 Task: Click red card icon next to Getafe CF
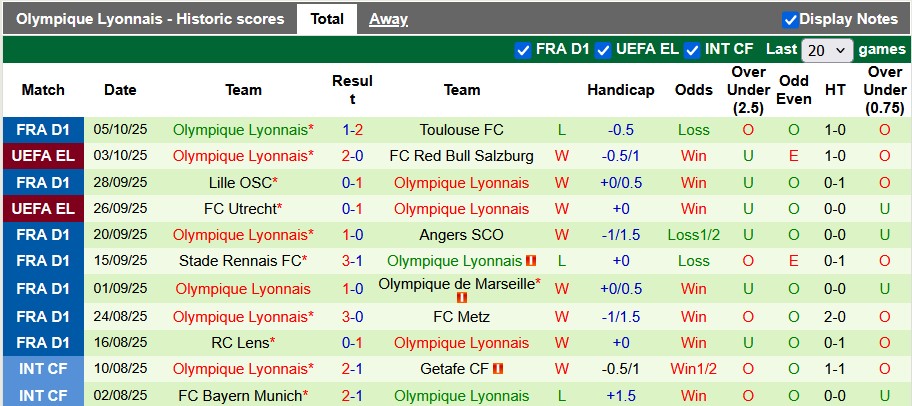tap(498, 369)
